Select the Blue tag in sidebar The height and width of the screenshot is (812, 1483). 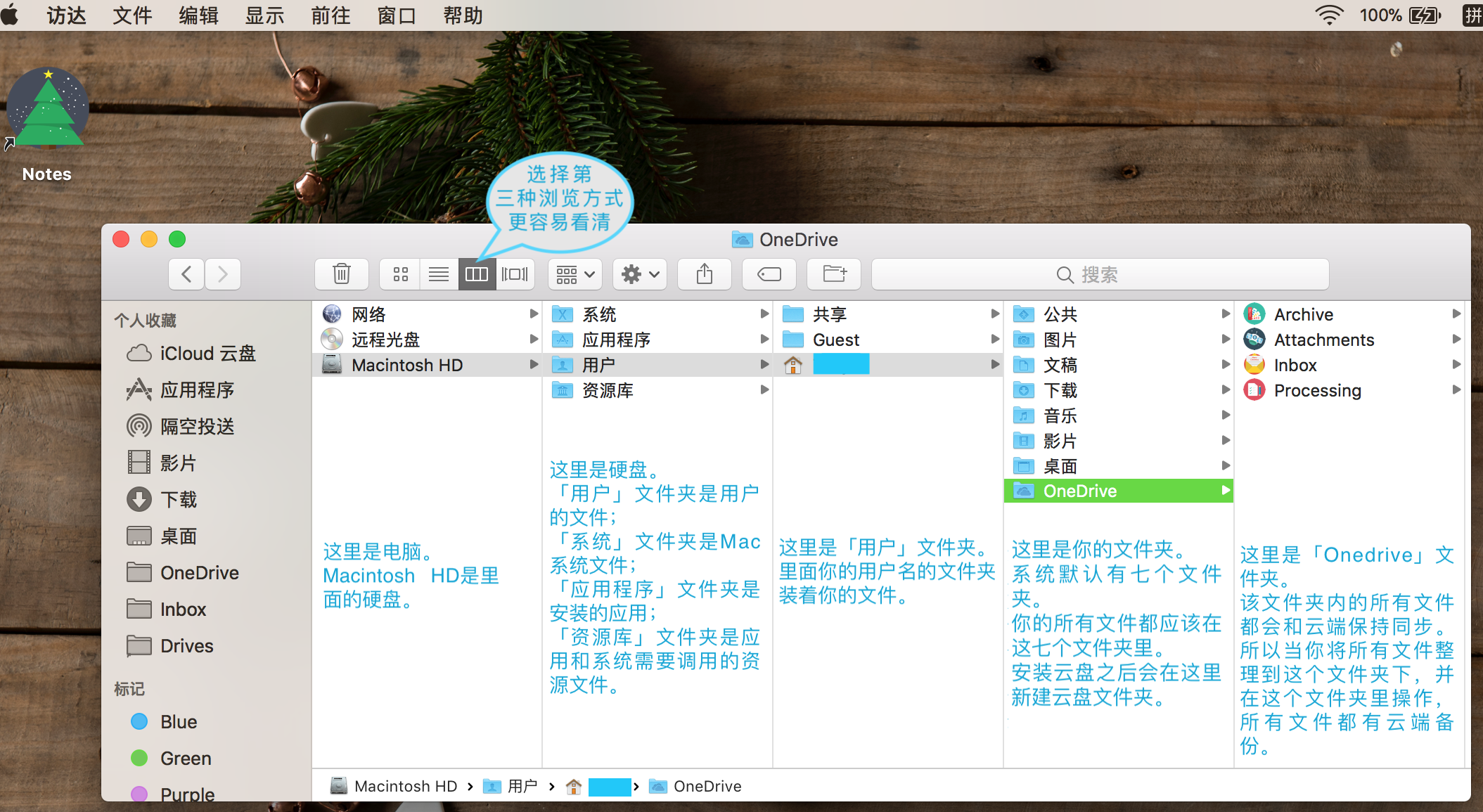[164, 722]
